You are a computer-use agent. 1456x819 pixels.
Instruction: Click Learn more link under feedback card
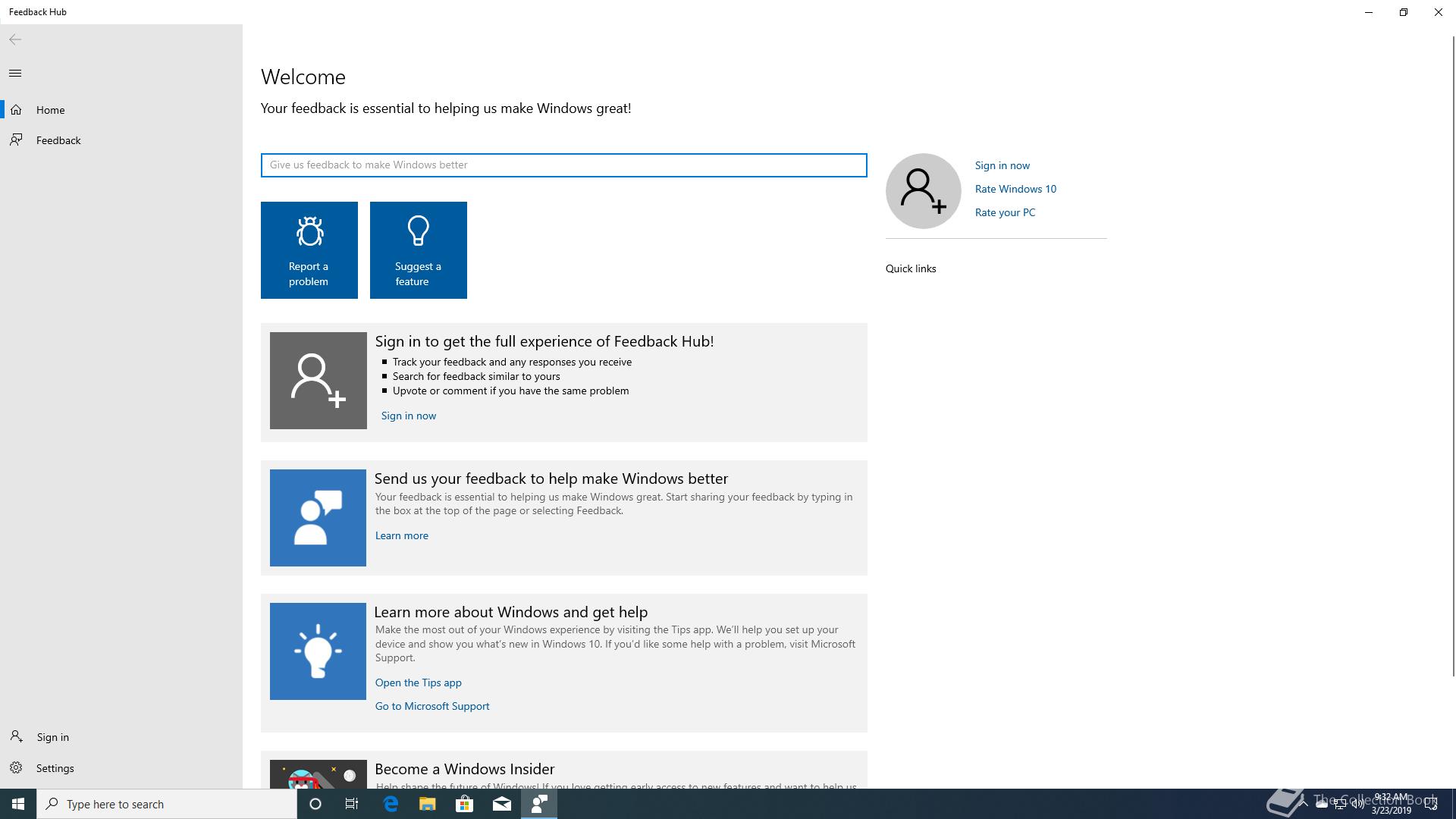click(401, 535)
